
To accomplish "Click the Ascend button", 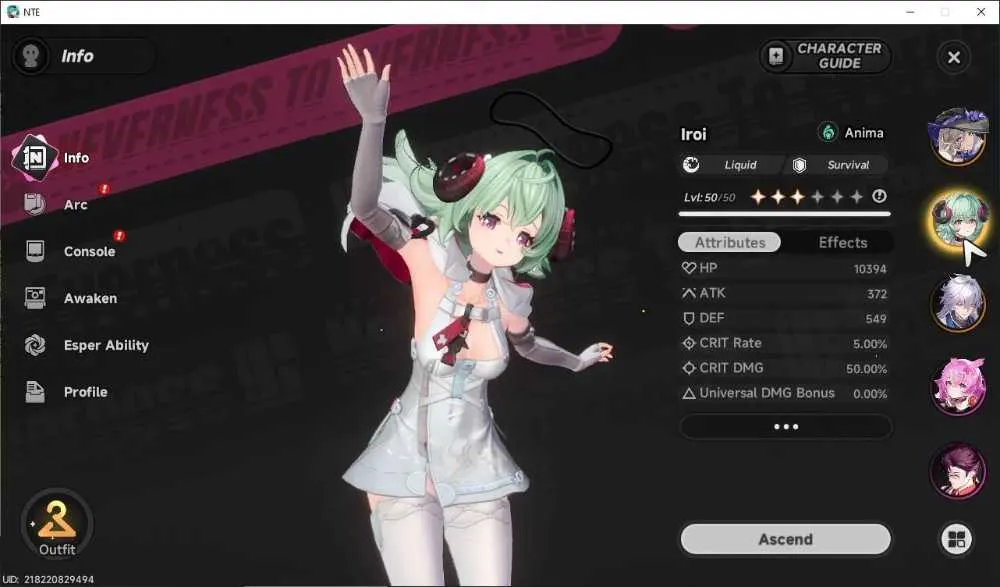I will (x=786, y=539).
